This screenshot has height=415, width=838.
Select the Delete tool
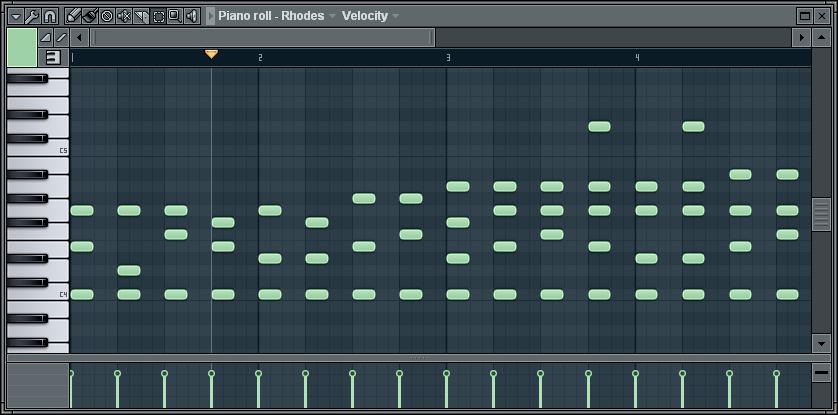click(x=106, y=16)
